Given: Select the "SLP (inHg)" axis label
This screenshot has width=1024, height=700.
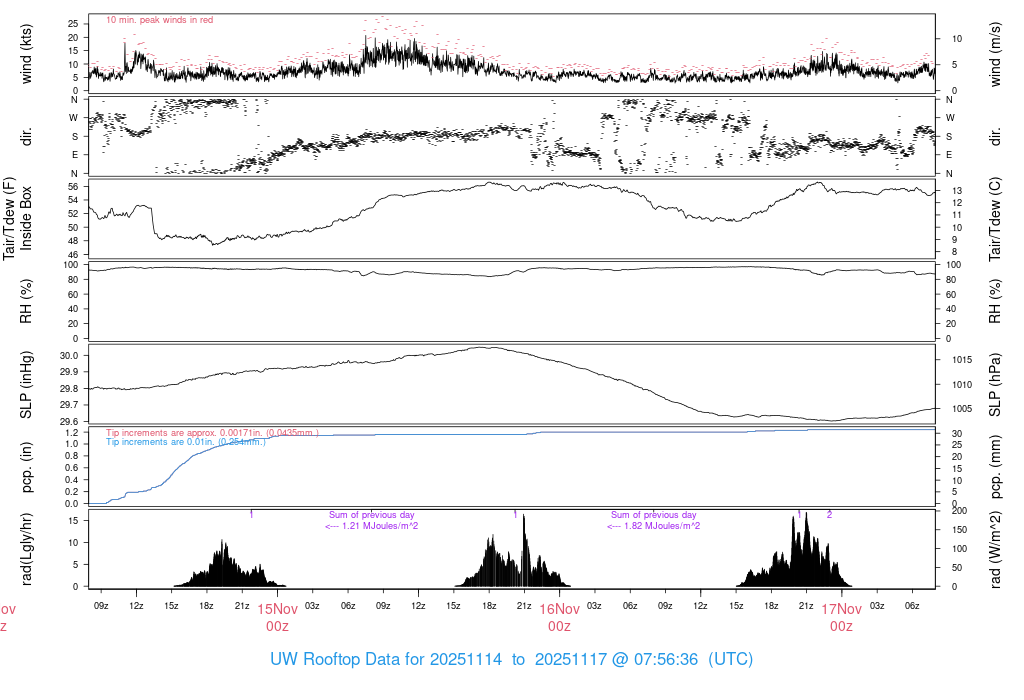Looking at the screenshot, I should click(26, 385).
